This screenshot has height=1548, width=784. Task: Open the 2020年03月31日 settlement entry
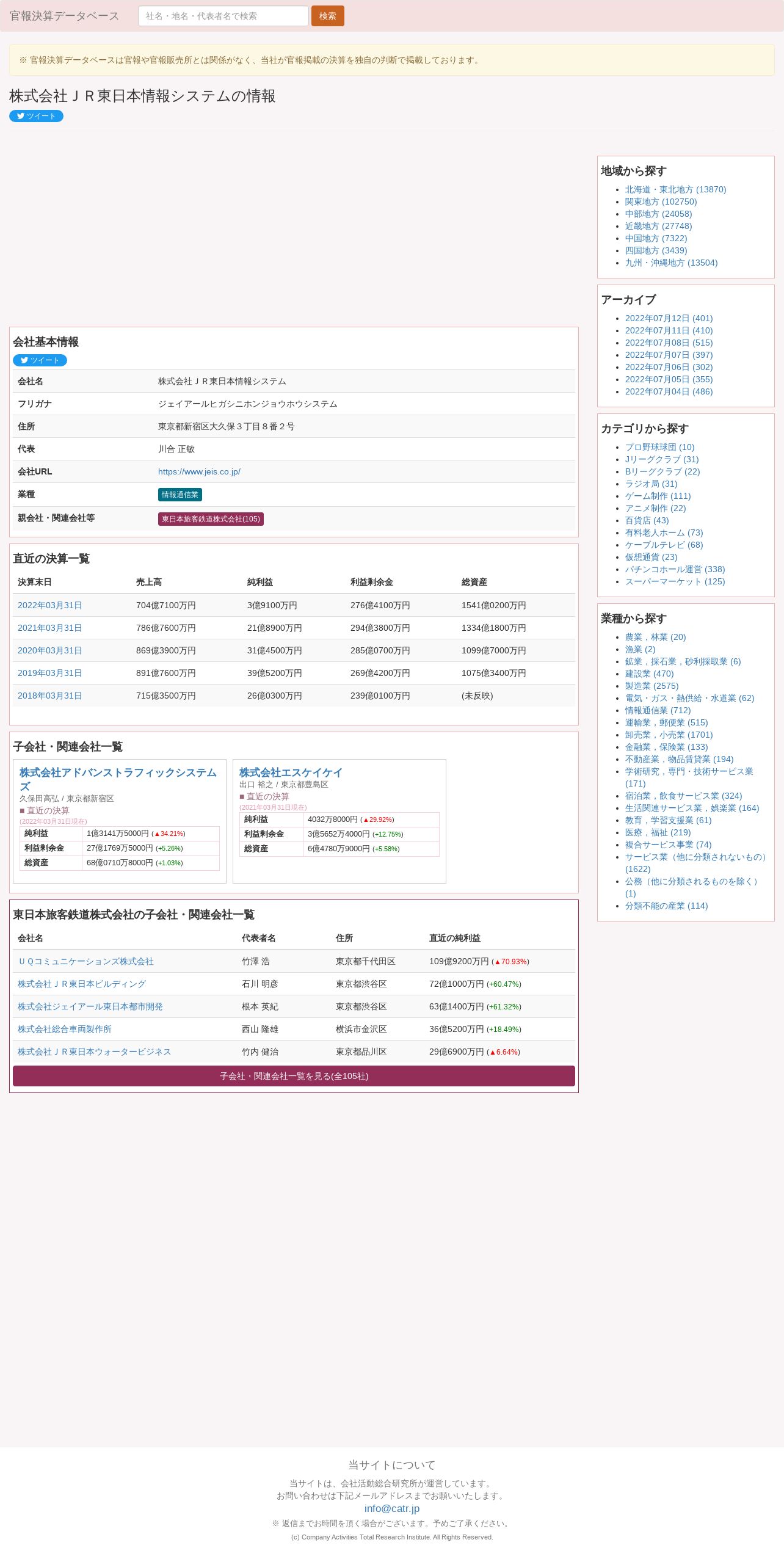[50, 650]
